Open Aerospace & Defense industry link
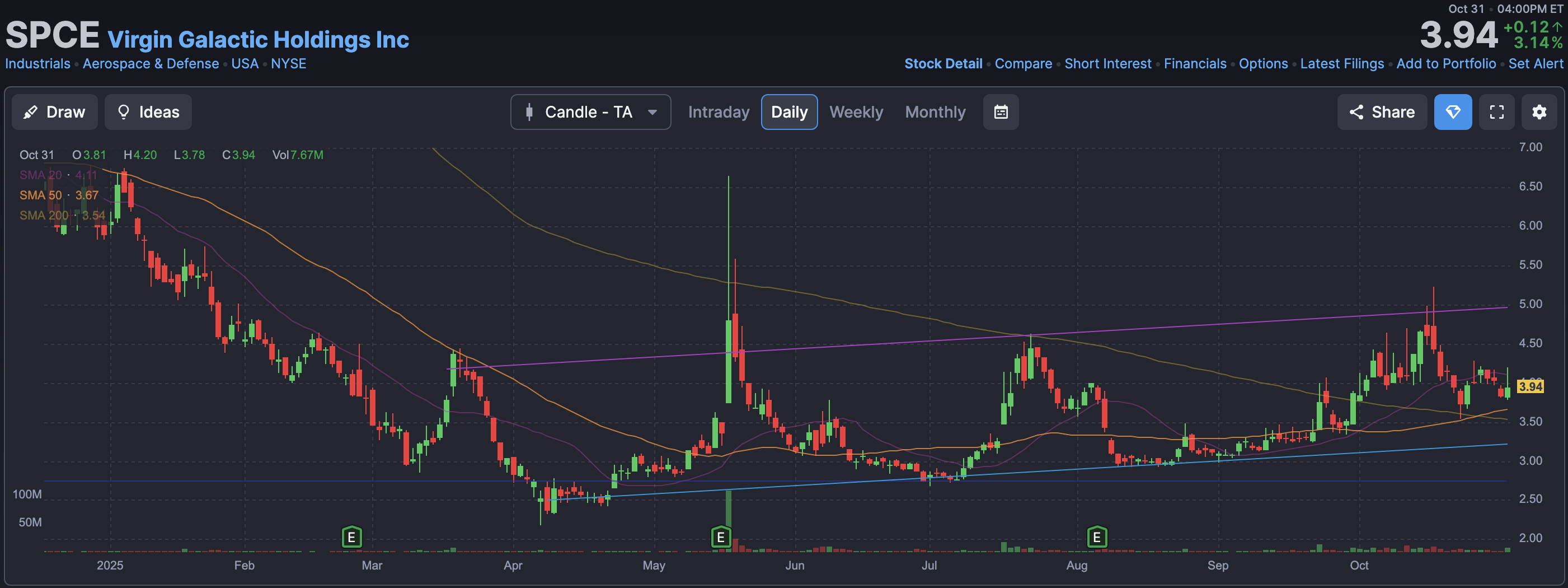This screenshot has width=1568, height=588. (x=151, y=64)
